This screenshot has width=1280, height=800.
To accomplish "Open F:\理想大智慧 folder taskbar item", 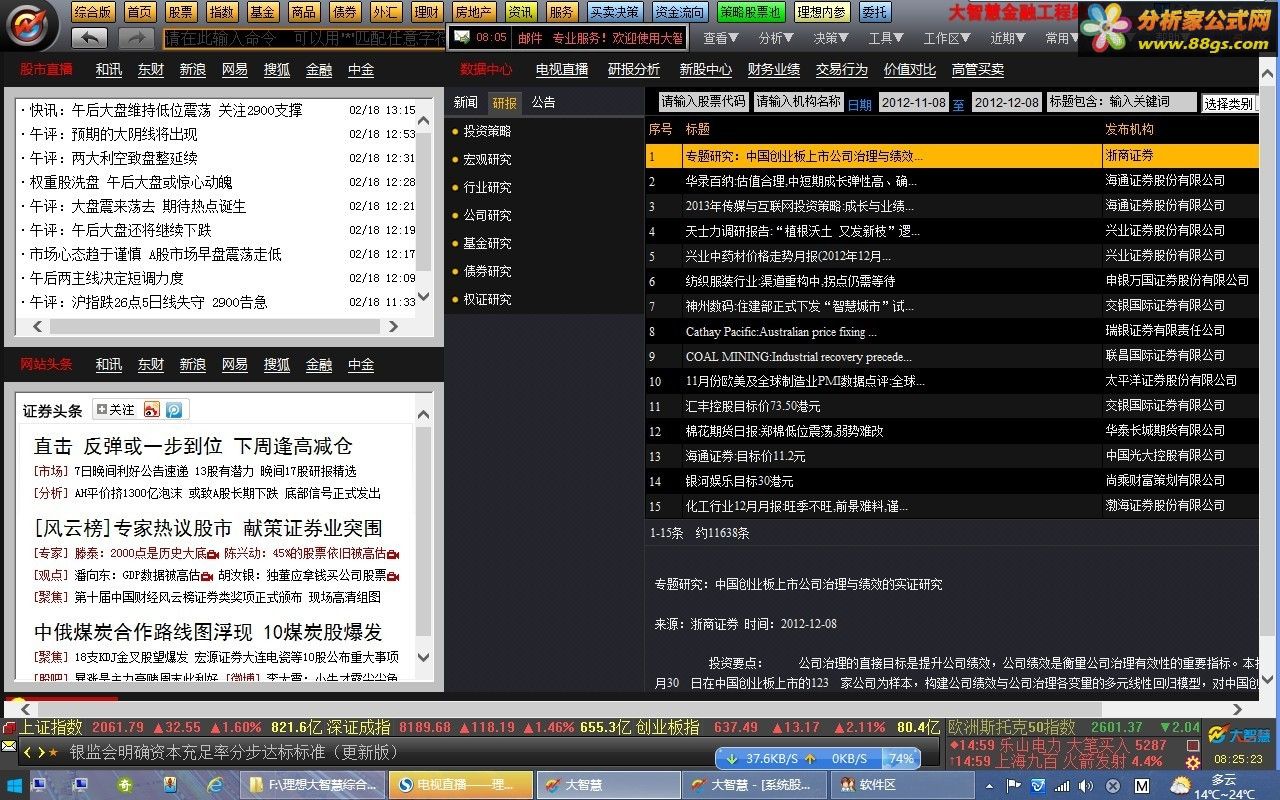I will (x=312, y=785).
